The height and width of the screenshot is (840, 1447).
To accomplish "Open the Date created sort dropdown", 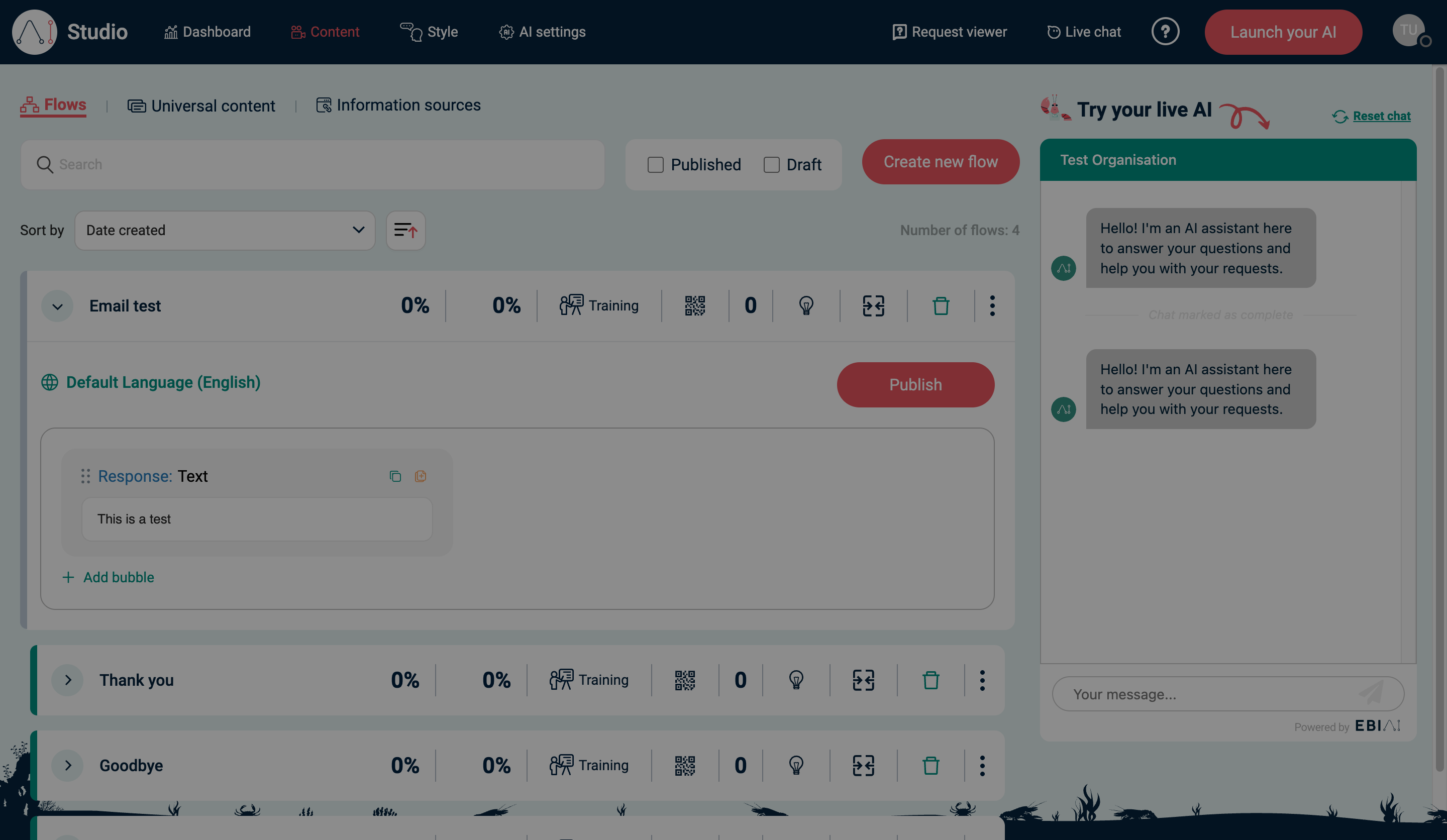I will 225,230.
